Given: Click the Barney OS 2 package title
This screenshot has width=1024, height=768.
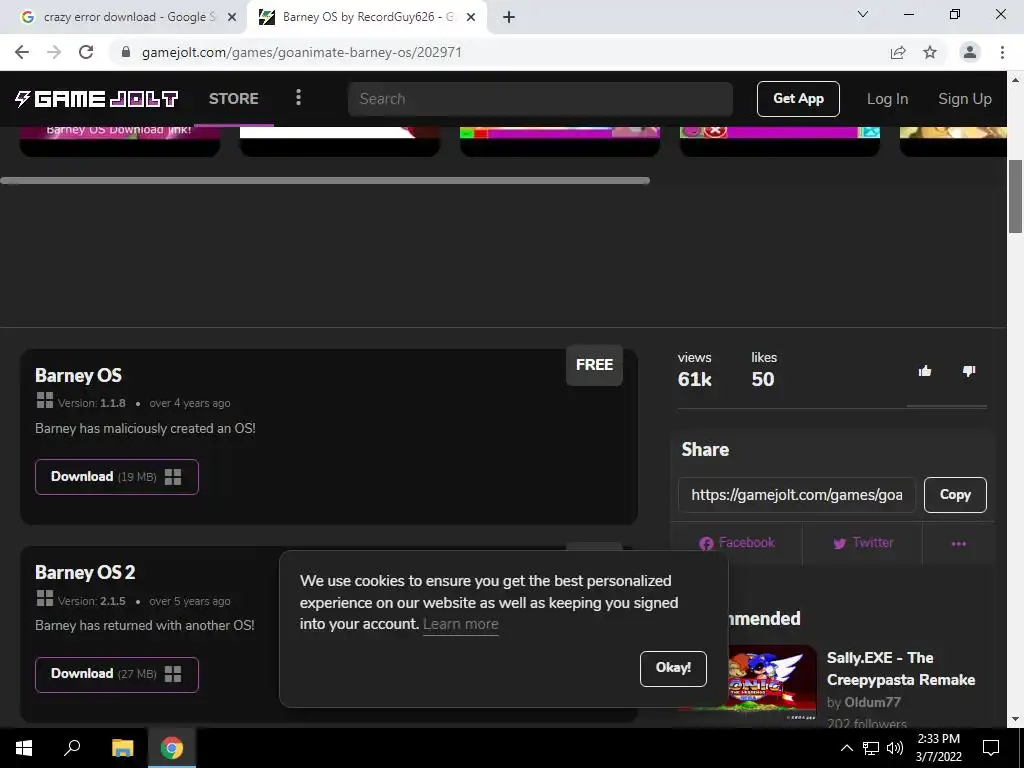Looking at the screenshot, I should (85, 573).
